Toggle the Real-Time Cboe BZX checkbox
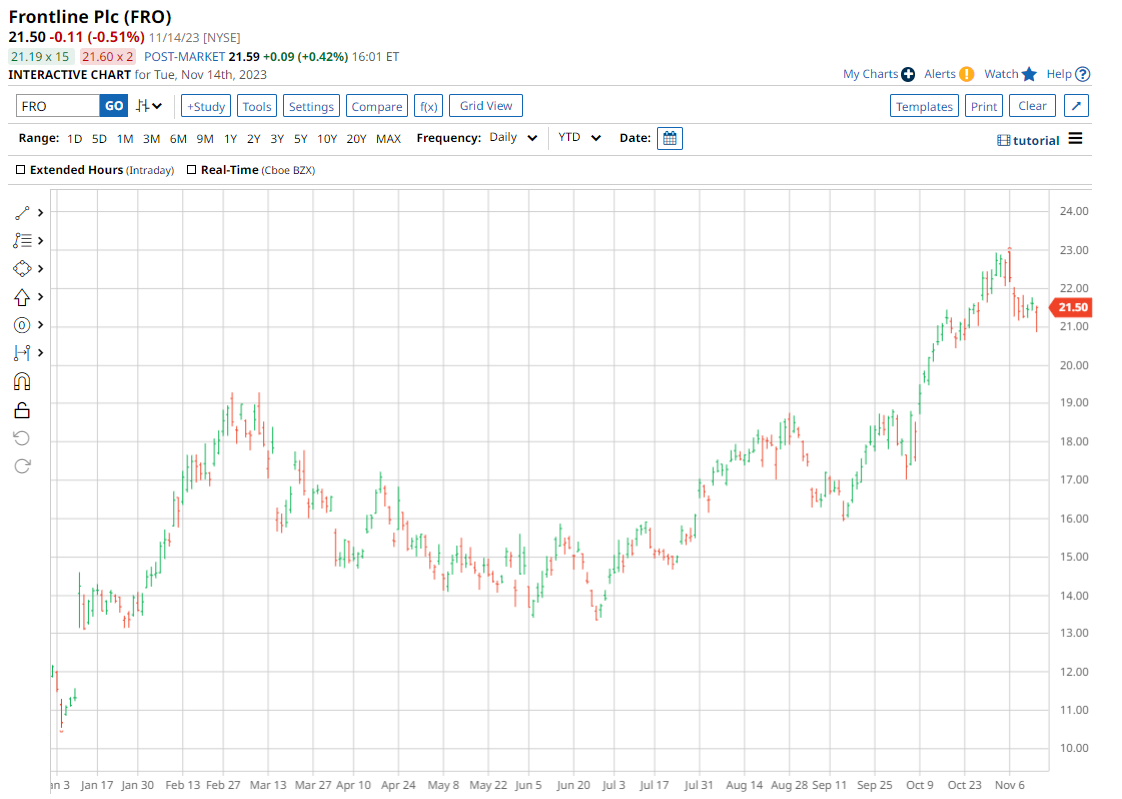Viewport: 1122px width, 799px height. click(x=192, y=171)
